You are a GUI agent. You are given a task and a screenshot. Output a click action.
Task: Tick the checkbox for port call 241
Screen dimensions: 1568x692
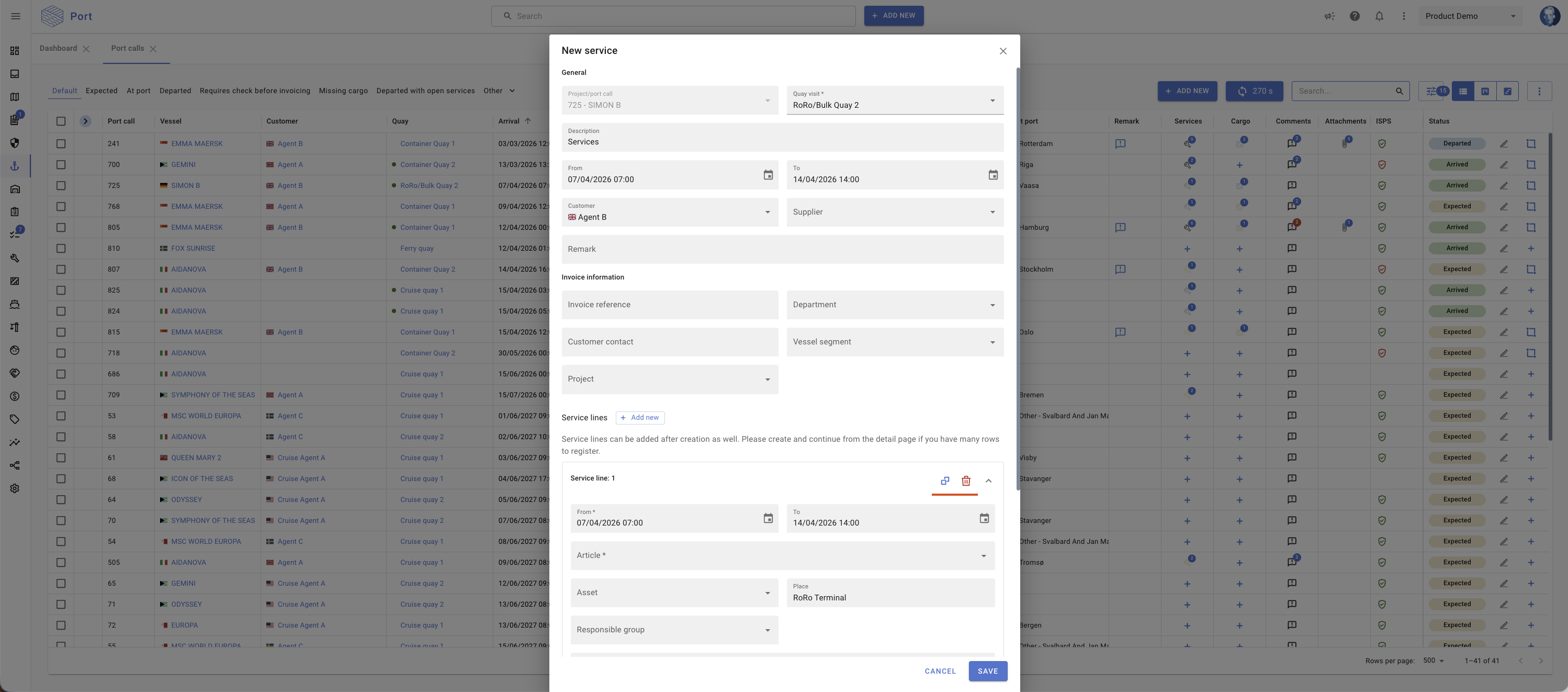pos(61,144)
